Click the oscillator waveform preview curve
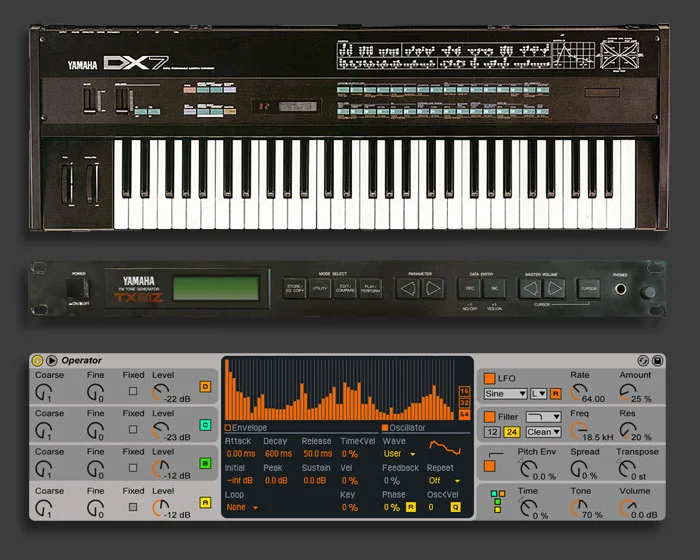The image size is (700, 560). pyautogui.click(x=445, y=447)
